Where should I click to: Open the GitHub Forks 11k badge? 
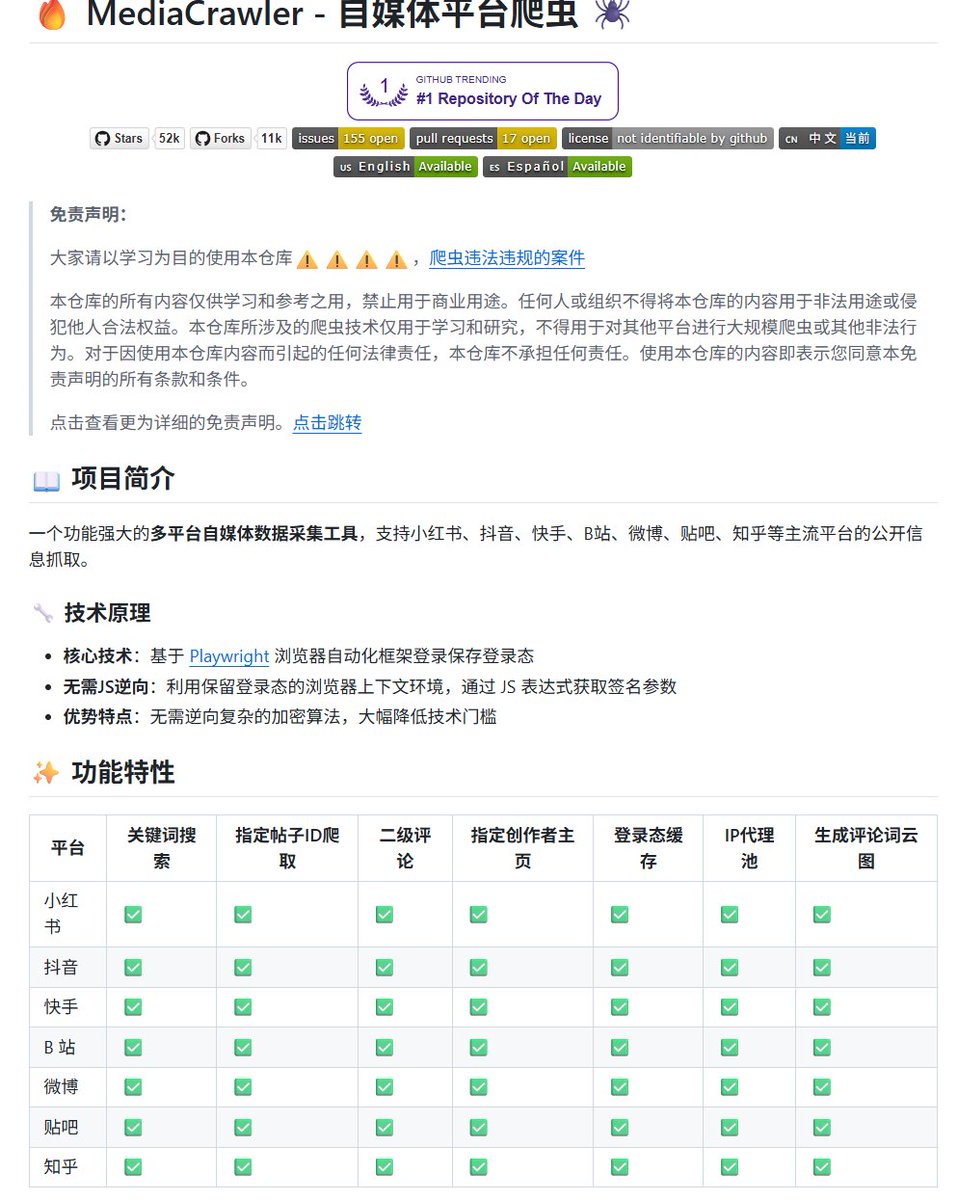coord(239,138)
